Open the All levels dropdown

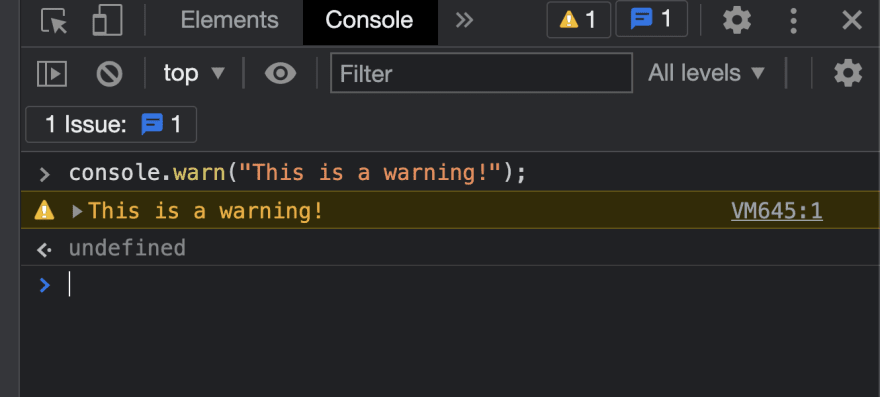pyautogui.click(x=707, y=73)
